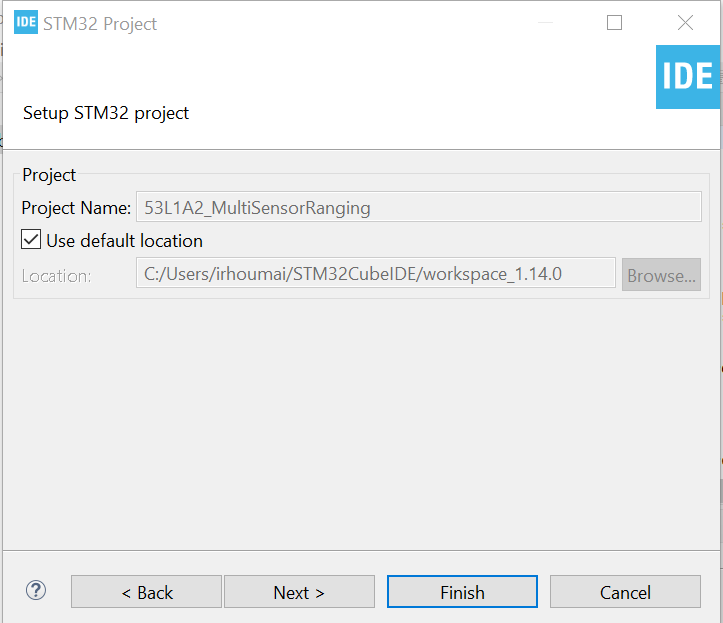Click the 'Project' group box title
This screenshot has height=623, width=723.
[x=49, y=175]
